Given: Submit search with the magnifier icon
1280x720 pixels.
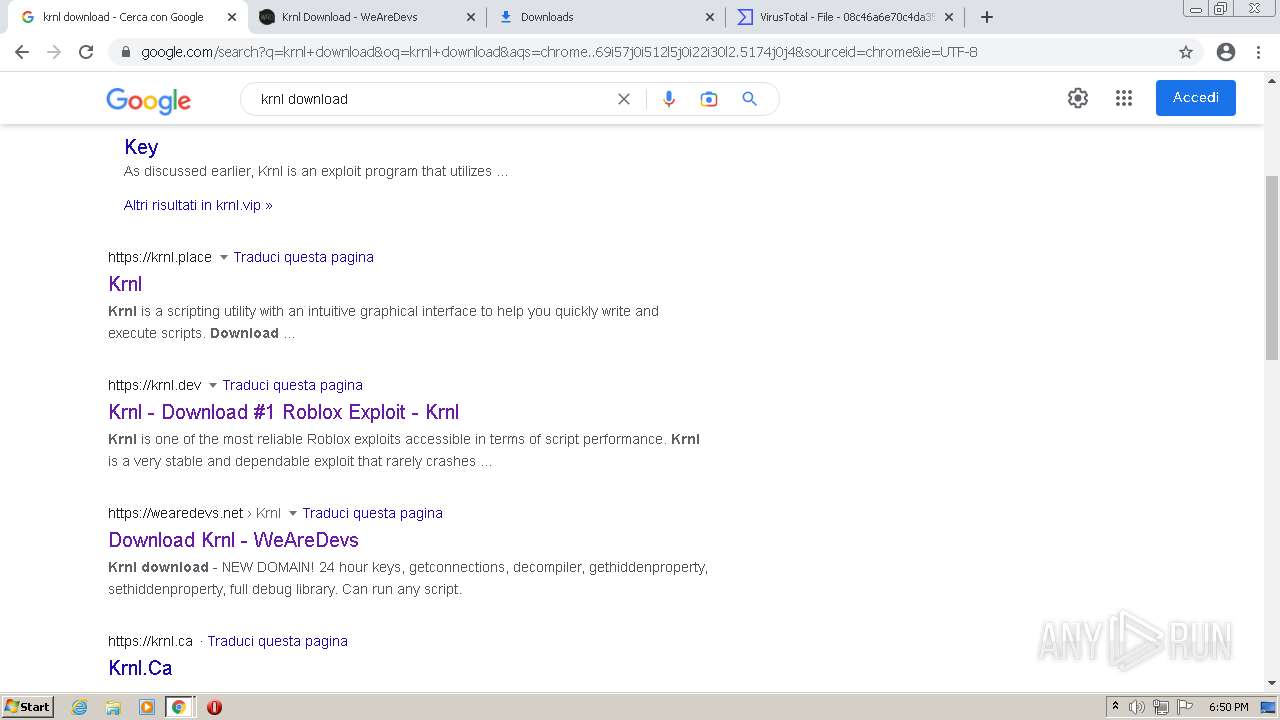Looking at the screenshot, I should (x=750, y=99).
